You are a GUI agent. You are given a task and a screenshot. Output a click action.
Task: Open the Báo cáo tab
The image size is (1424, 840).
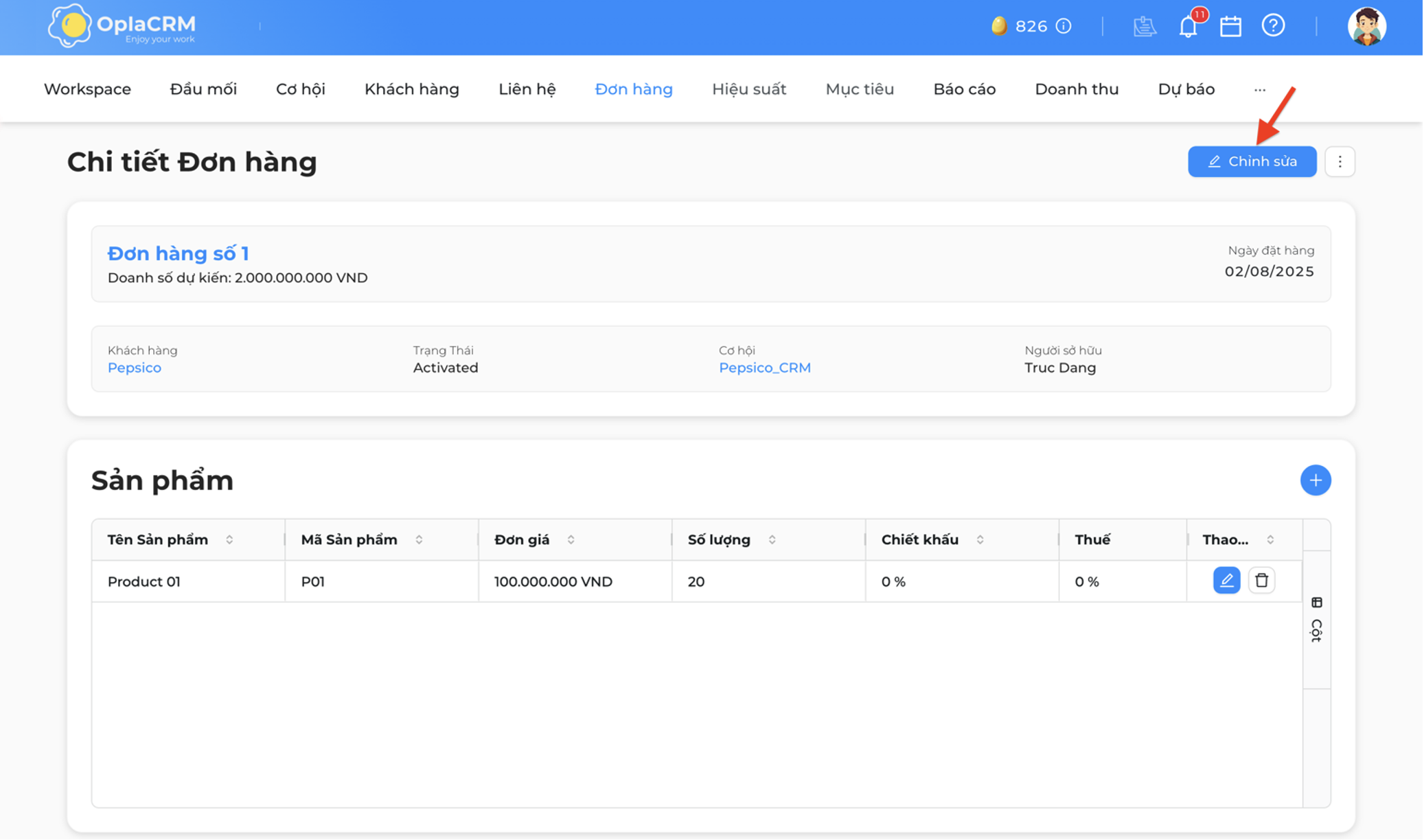[964, 89]
